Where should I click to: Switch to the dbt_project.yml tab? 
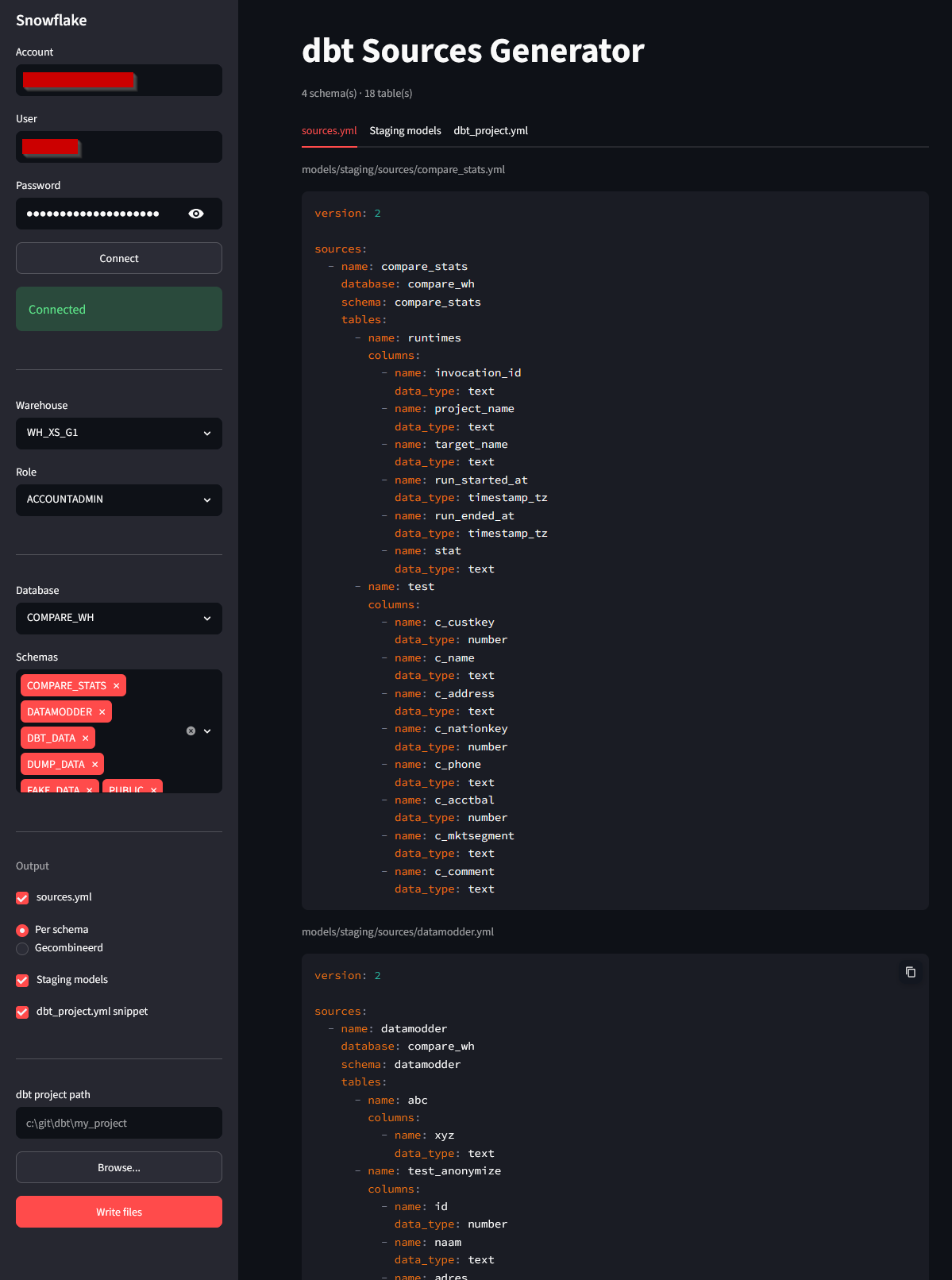(491, 131)
